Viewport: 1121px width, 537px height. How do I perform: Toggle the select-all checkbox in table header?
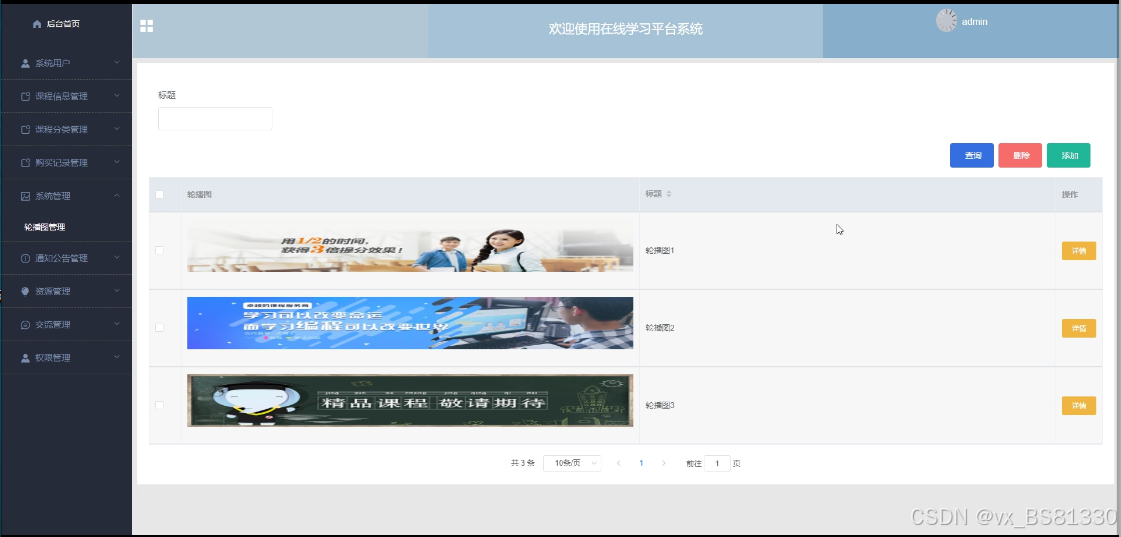pyautogui.click(x=159, y=194)
